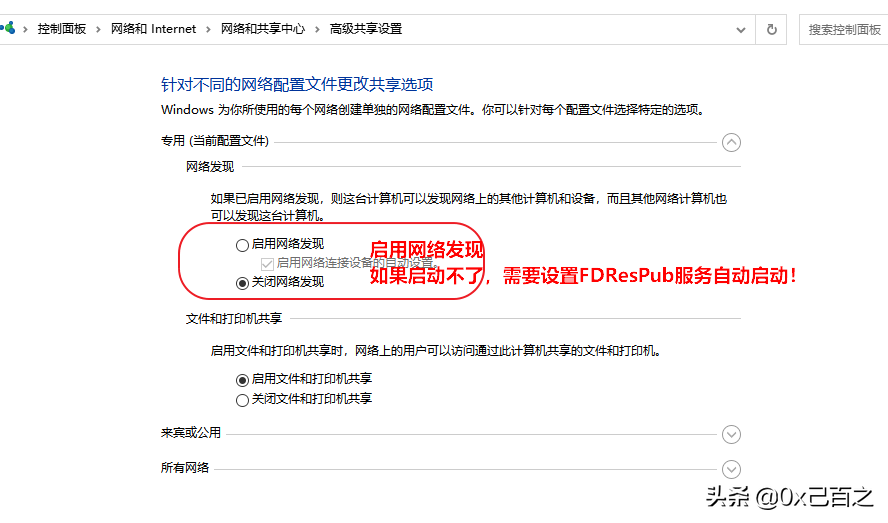
Task: Open the address bar history dropdown
Action: click(740, 30)
